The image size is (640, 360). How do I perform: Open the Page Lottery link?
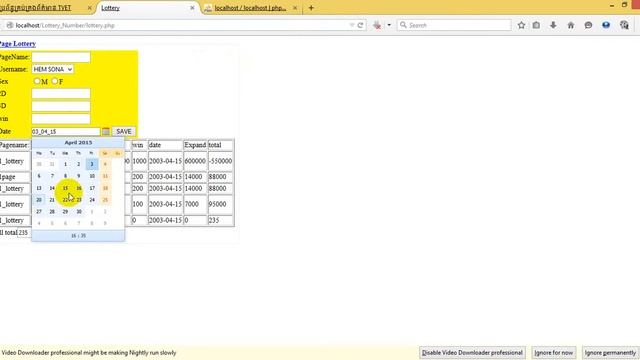click(x=18, y=44)
